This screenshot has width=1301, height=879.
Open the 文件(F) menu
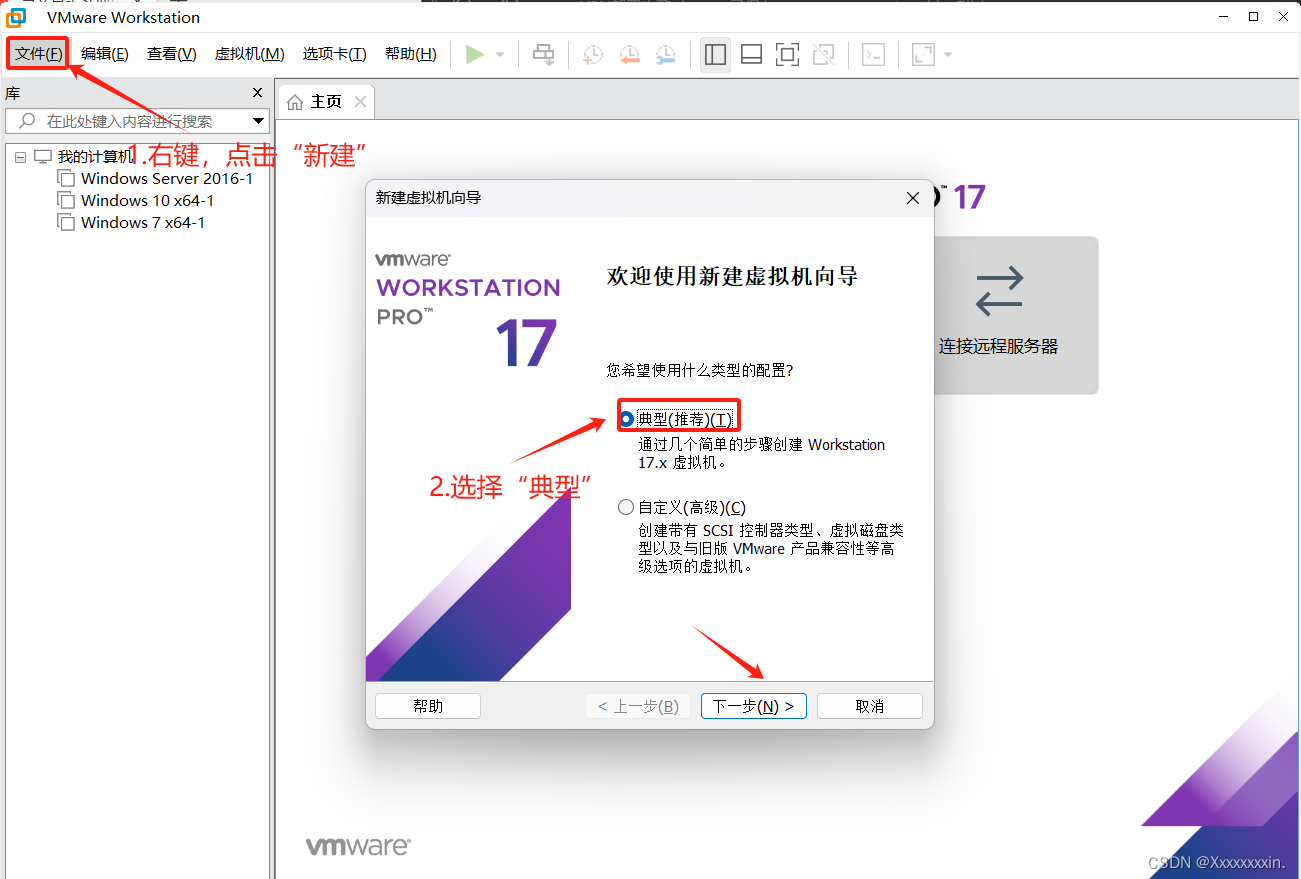click(x=38, y=54)
